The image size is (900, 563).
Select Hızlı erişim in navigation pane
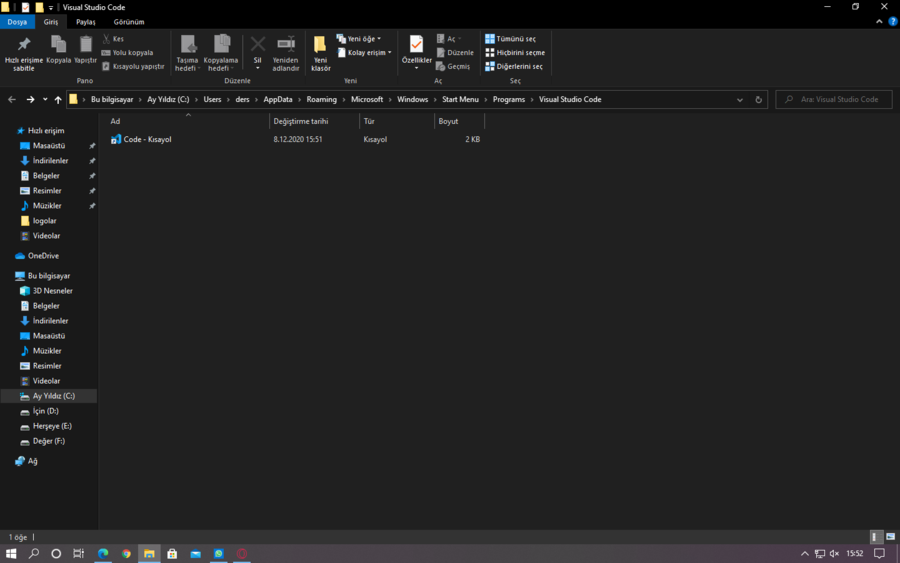point(46,131)
